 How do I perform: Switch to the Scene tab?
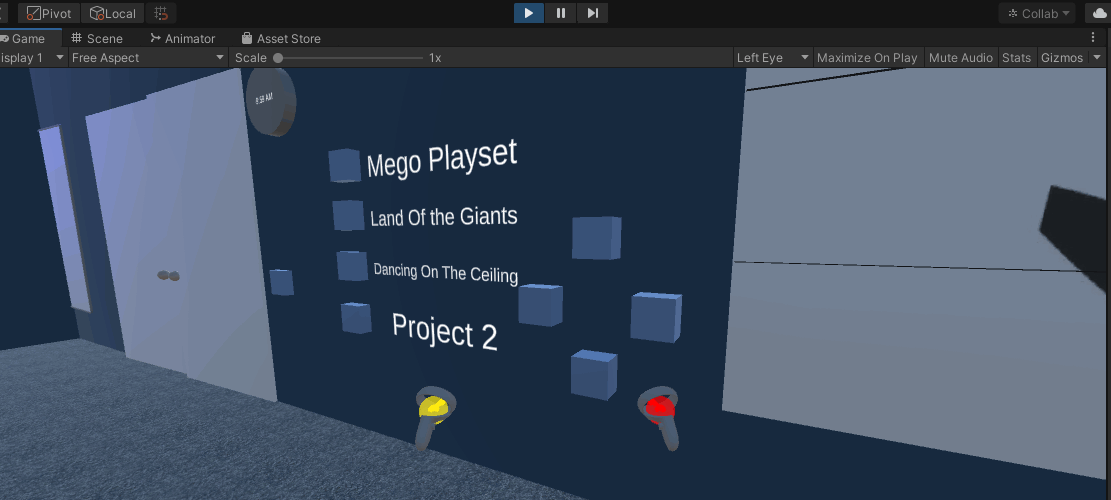[x=98, y=38]
